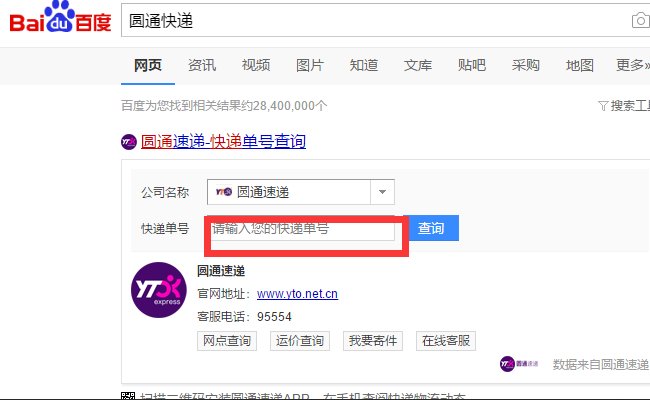Switch to the 图片 tab
650x400 pixels.
[x=310, y=65]
